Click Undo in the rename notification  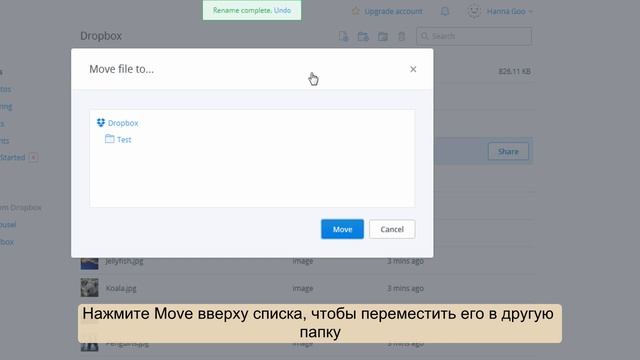click(282, 10)
